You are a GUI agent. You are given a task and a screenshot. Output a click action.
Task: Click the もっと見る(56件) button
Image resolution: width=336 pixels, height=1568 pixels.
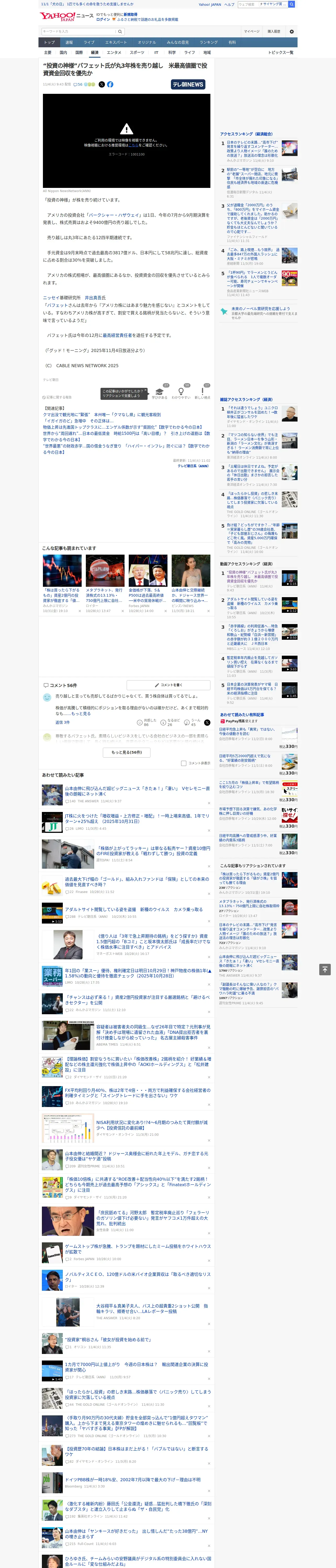point(126,752)
